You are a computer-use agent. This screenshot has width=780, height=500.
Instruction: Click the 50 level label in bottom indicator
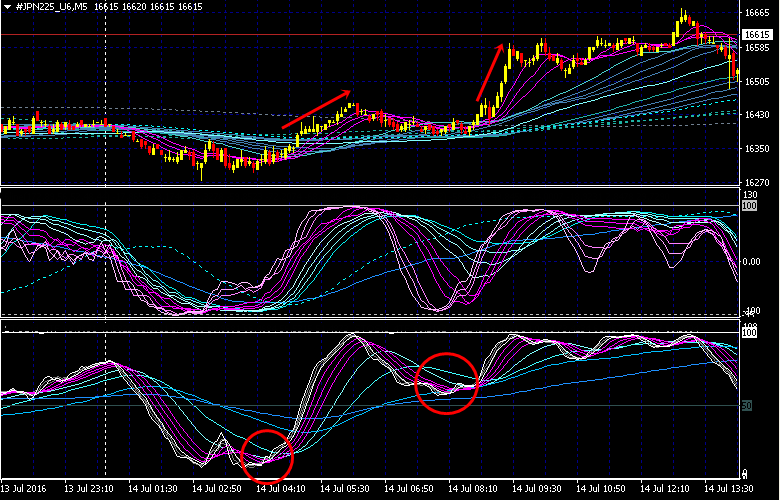point(745,406)
